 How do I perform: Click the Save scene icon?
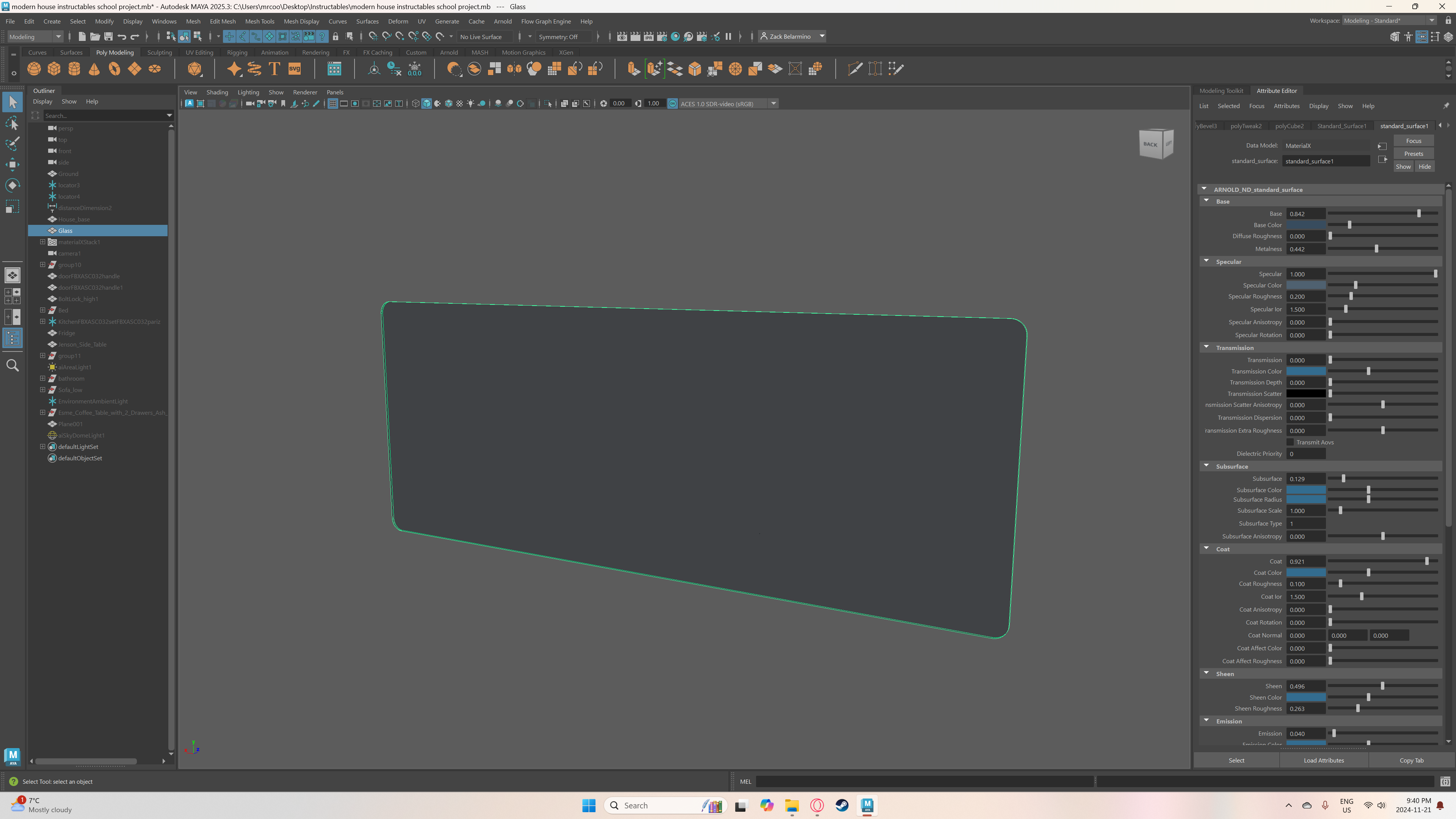(108, 37)
